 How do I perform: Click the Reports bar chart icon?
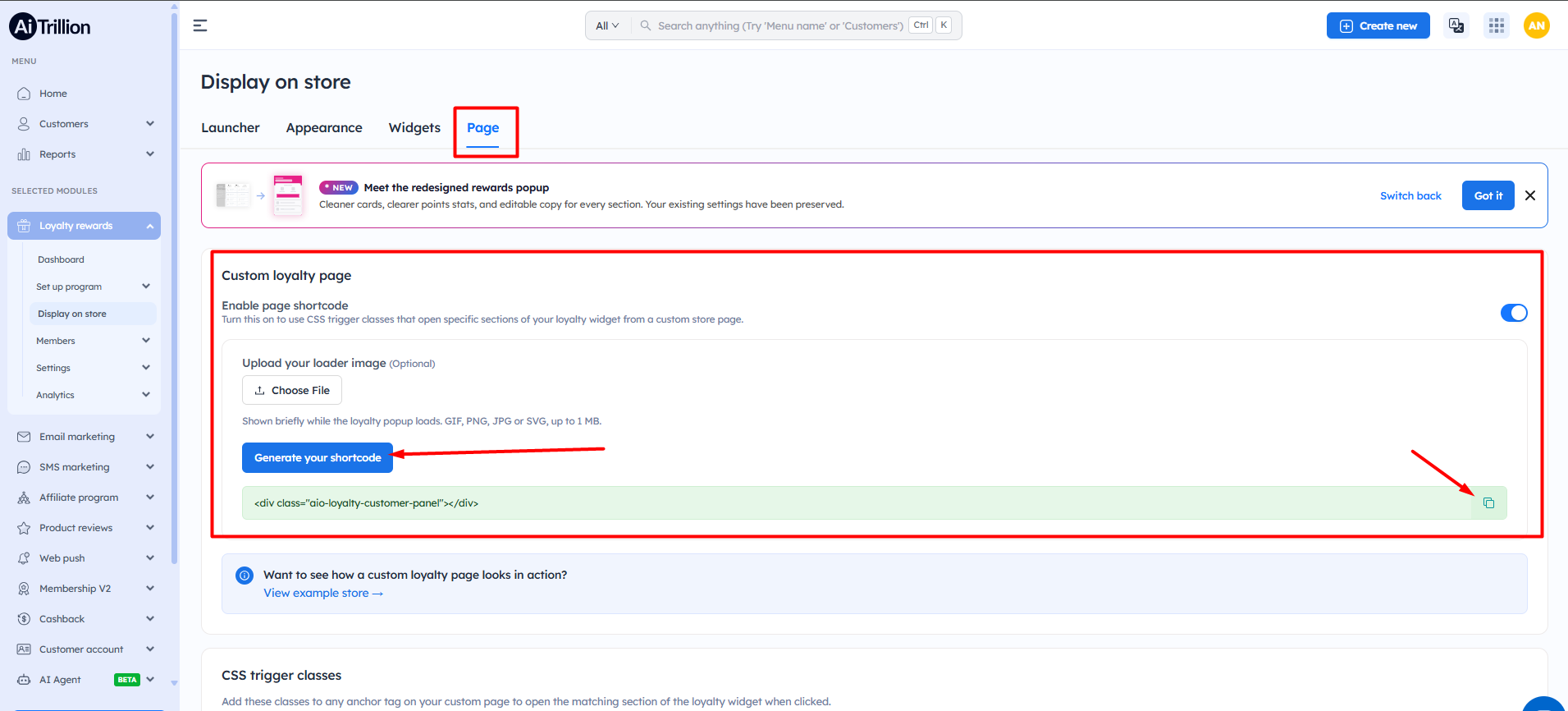pos(24,154)
